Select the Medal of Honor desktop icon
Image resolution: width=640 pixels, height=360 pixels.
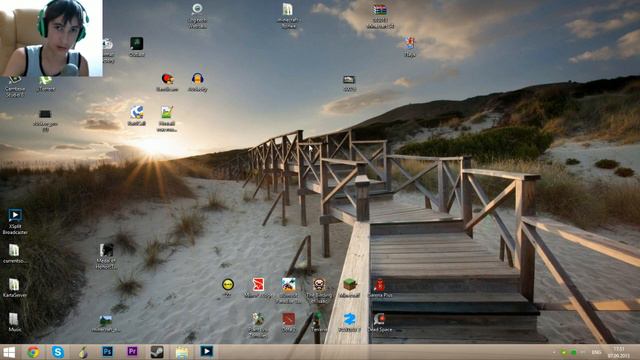106,256
